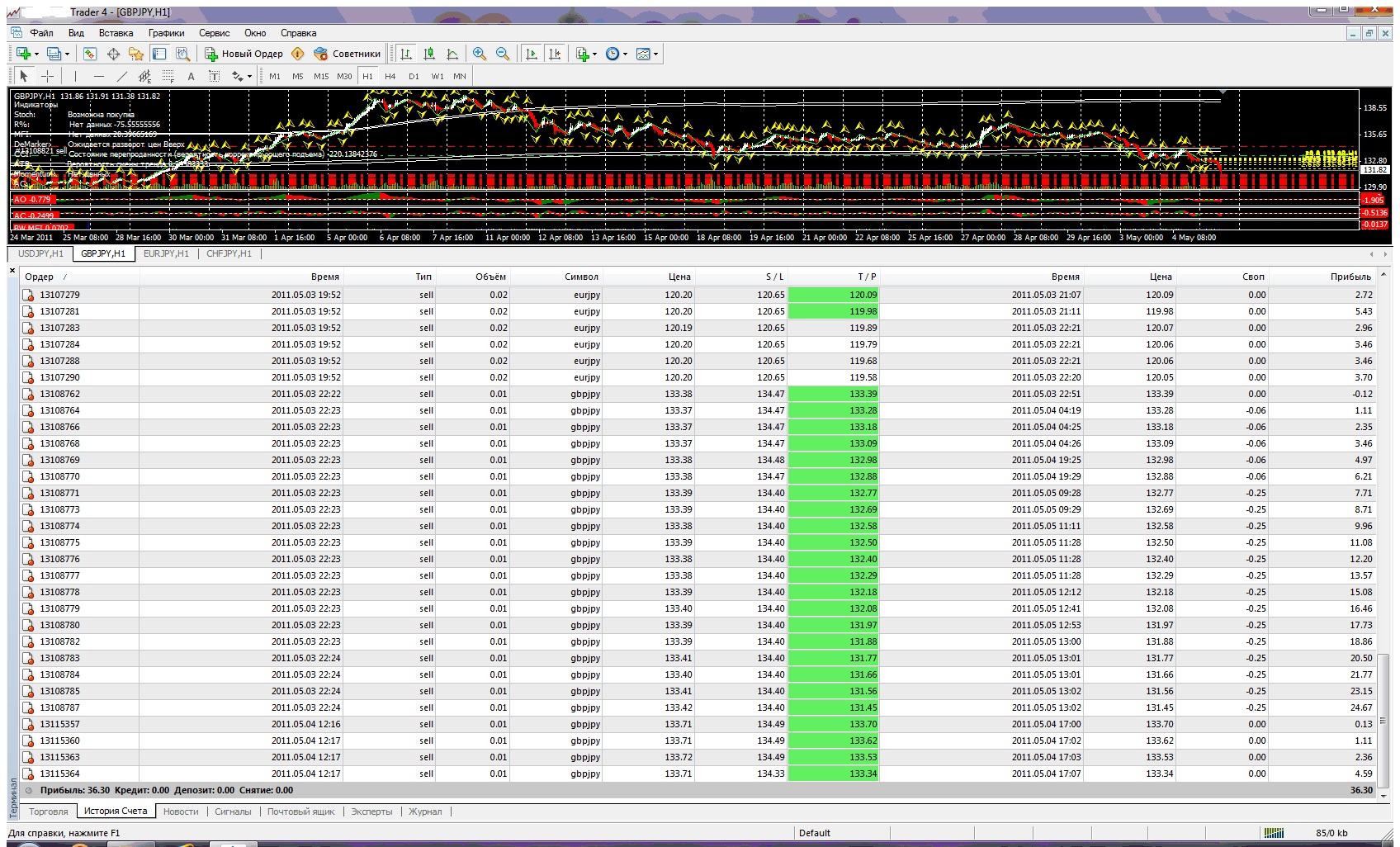The height and width of the screenshot is (847, 1400).
Task: Show the Market Watch window
Action: pyautogui.click(x=90, y=54)
